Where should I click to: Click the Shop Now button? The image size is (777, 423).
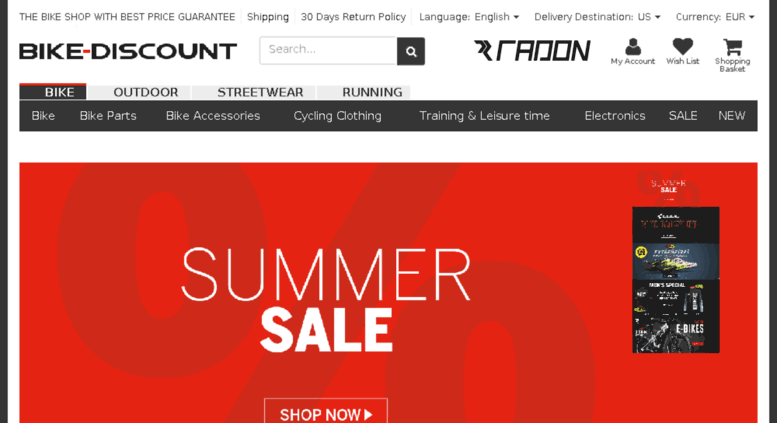[x=326, y=412]
